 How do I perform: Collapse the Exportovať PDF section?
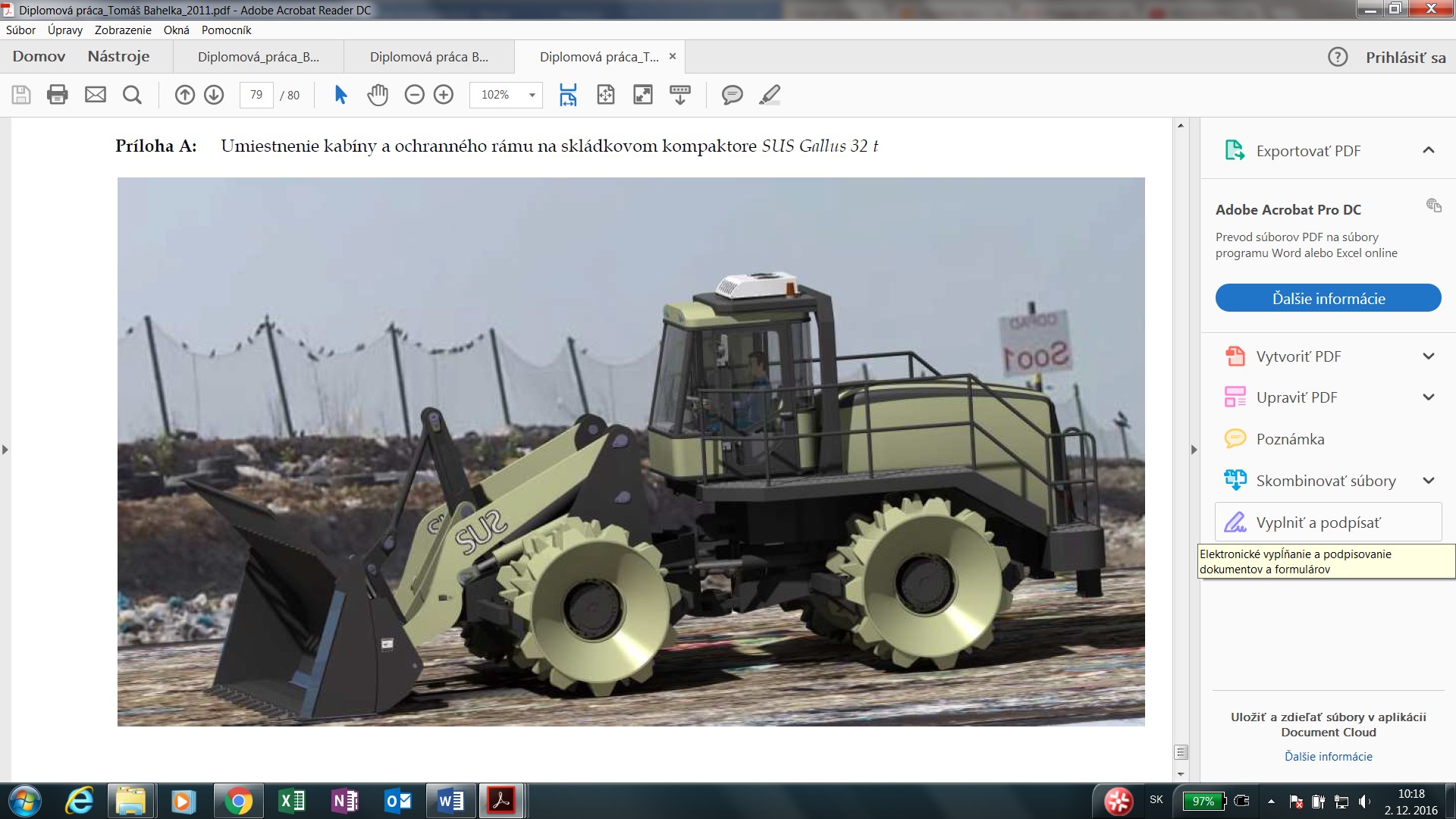click(1428, 150)
